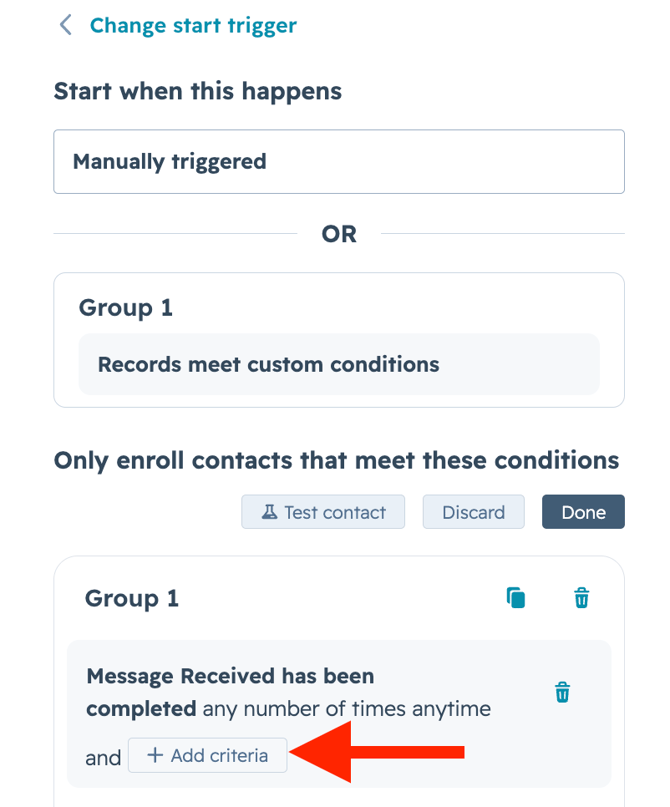Remove the Message Received criteria via trash icon
The width and height of the screenshot is (670, 807).
click(562, 692)
